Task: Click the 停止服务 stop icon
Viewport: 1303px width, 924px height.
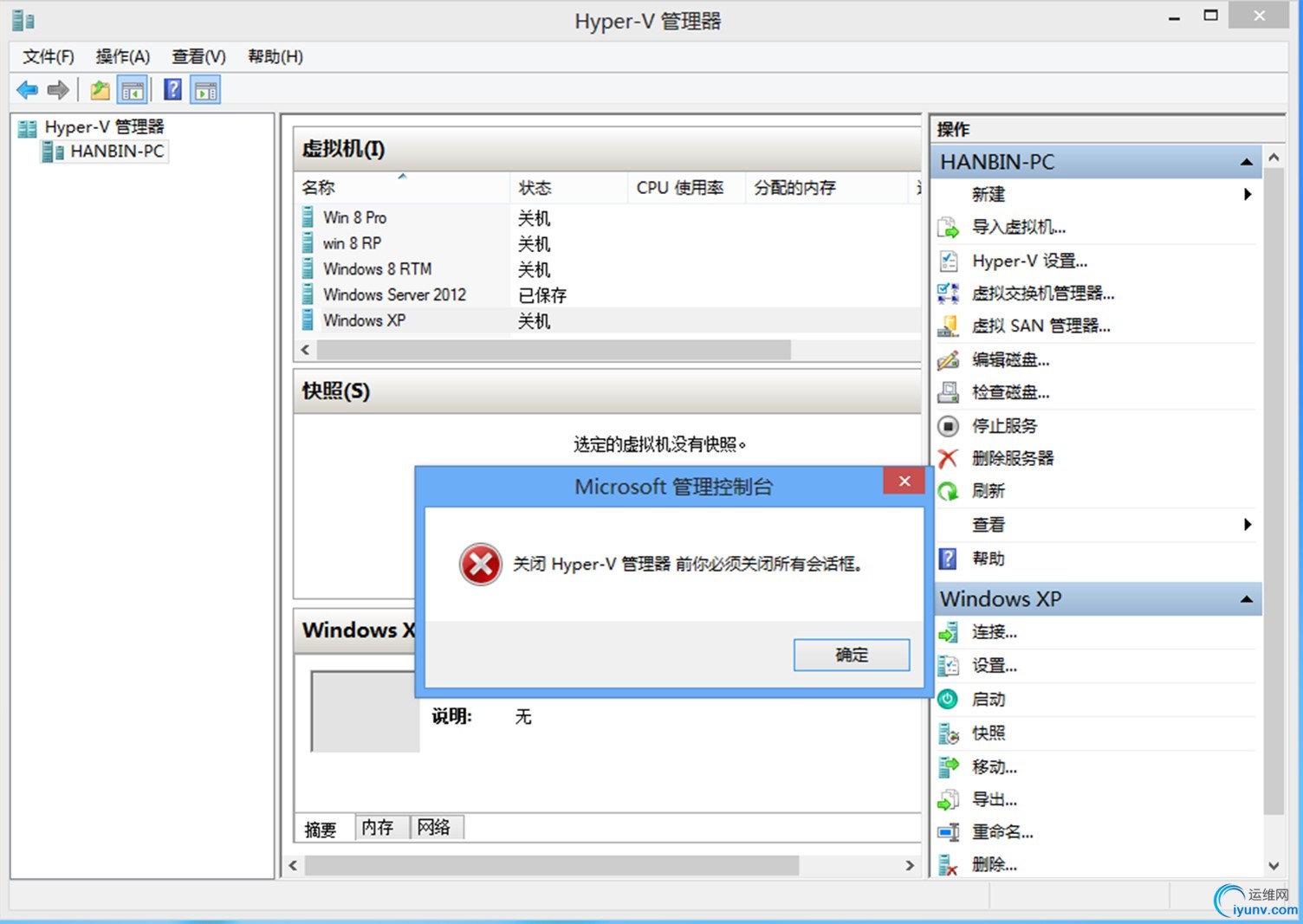Action: click(949, 426)
